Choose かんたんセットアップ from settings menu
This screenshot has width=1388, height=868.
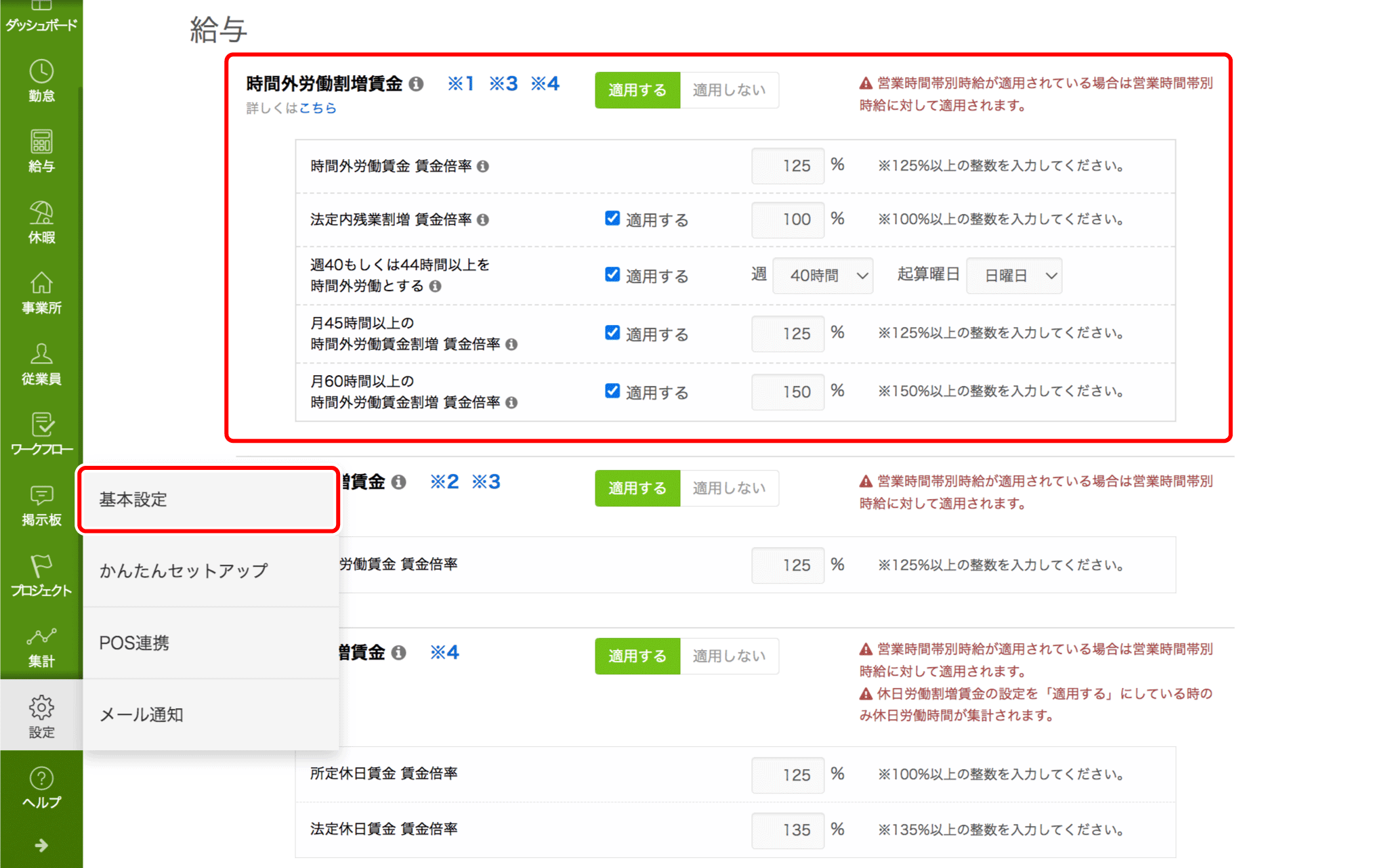(x=210, y=571)
